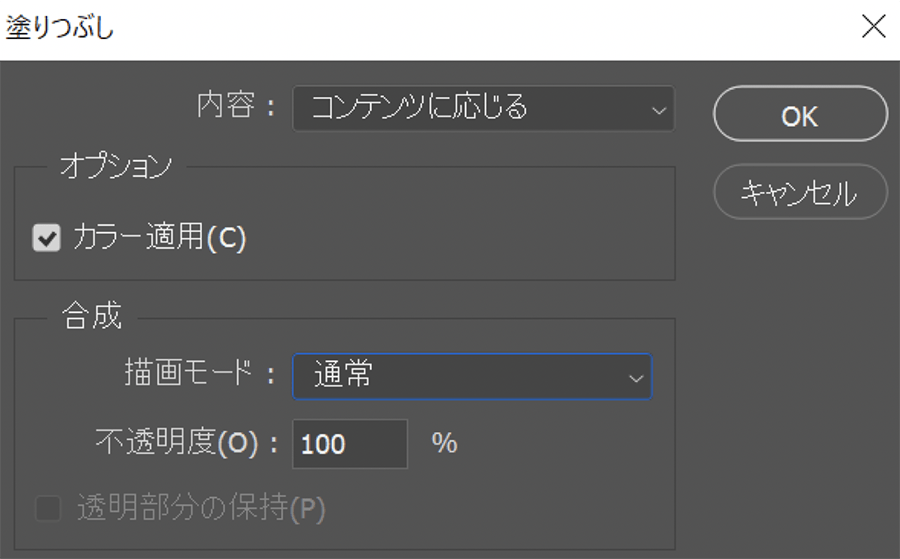Click the OK button
900x559 pixels.
pos(799,115)
